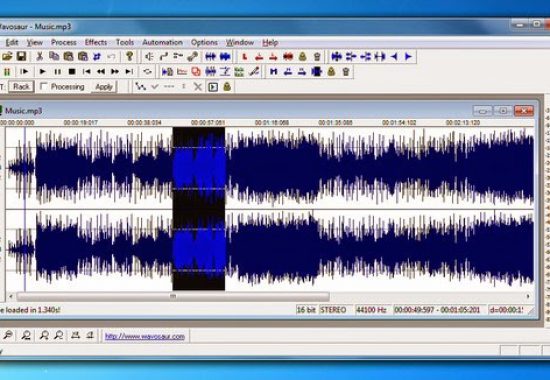Viewport: 550px width, 380px height.
Task: Open the www.wavosaur.com link
Action: [x=145, y=336]
